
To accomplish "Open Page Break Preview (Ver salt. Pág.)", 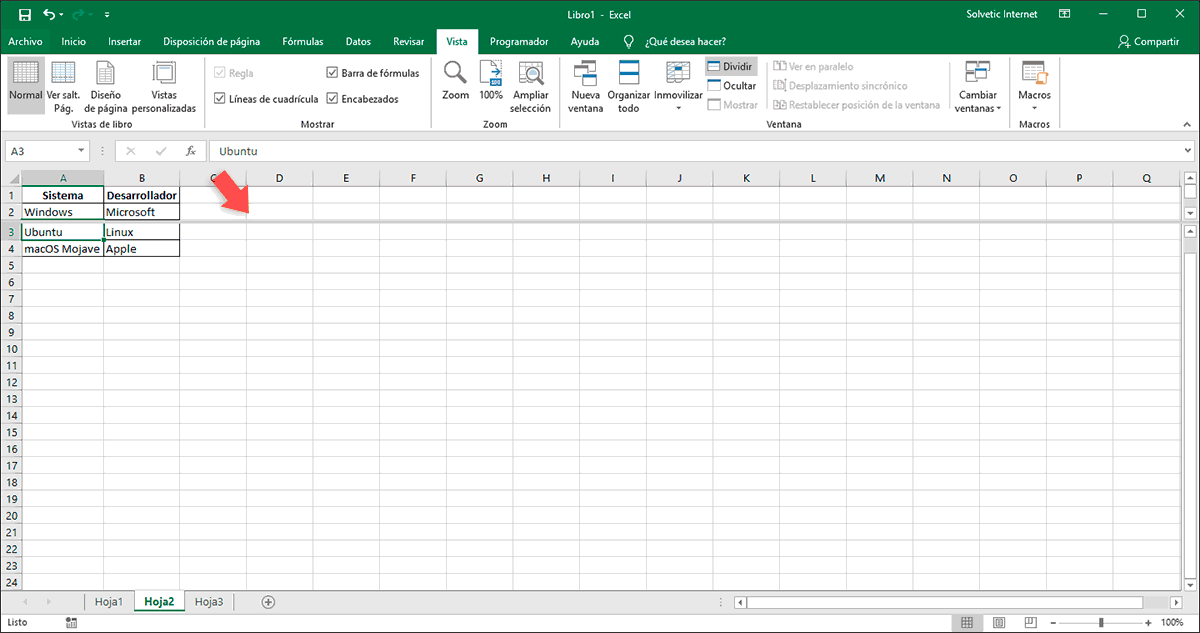I will (x=64, y=85).
